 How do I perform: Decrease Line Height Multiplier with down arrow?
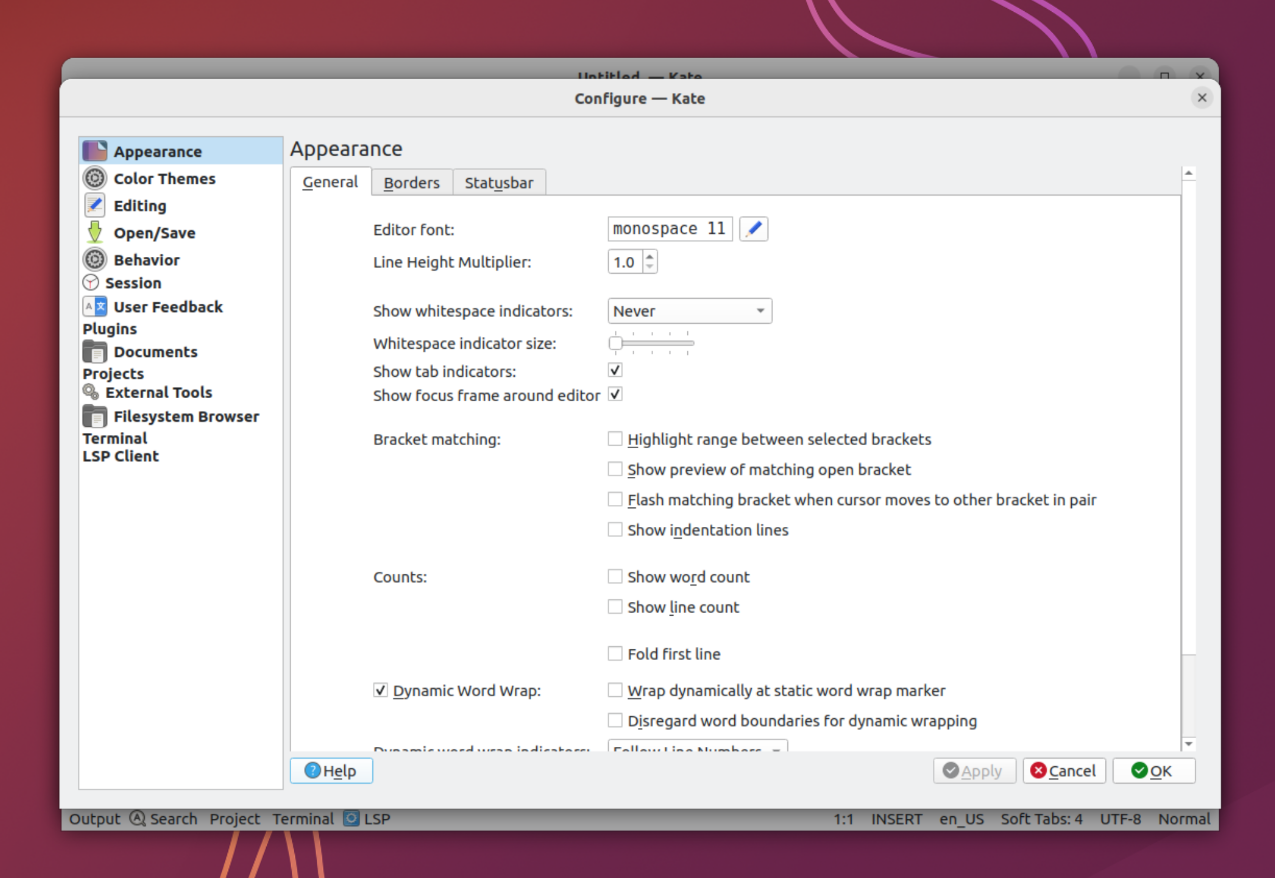click(x=650, y=267)
